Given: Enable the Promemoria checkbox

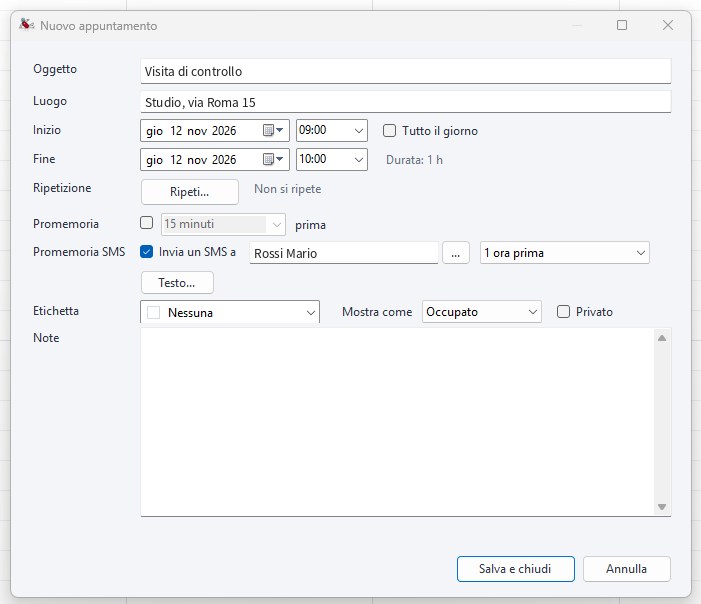Looking at the screenshot, I should coord(147,223).
